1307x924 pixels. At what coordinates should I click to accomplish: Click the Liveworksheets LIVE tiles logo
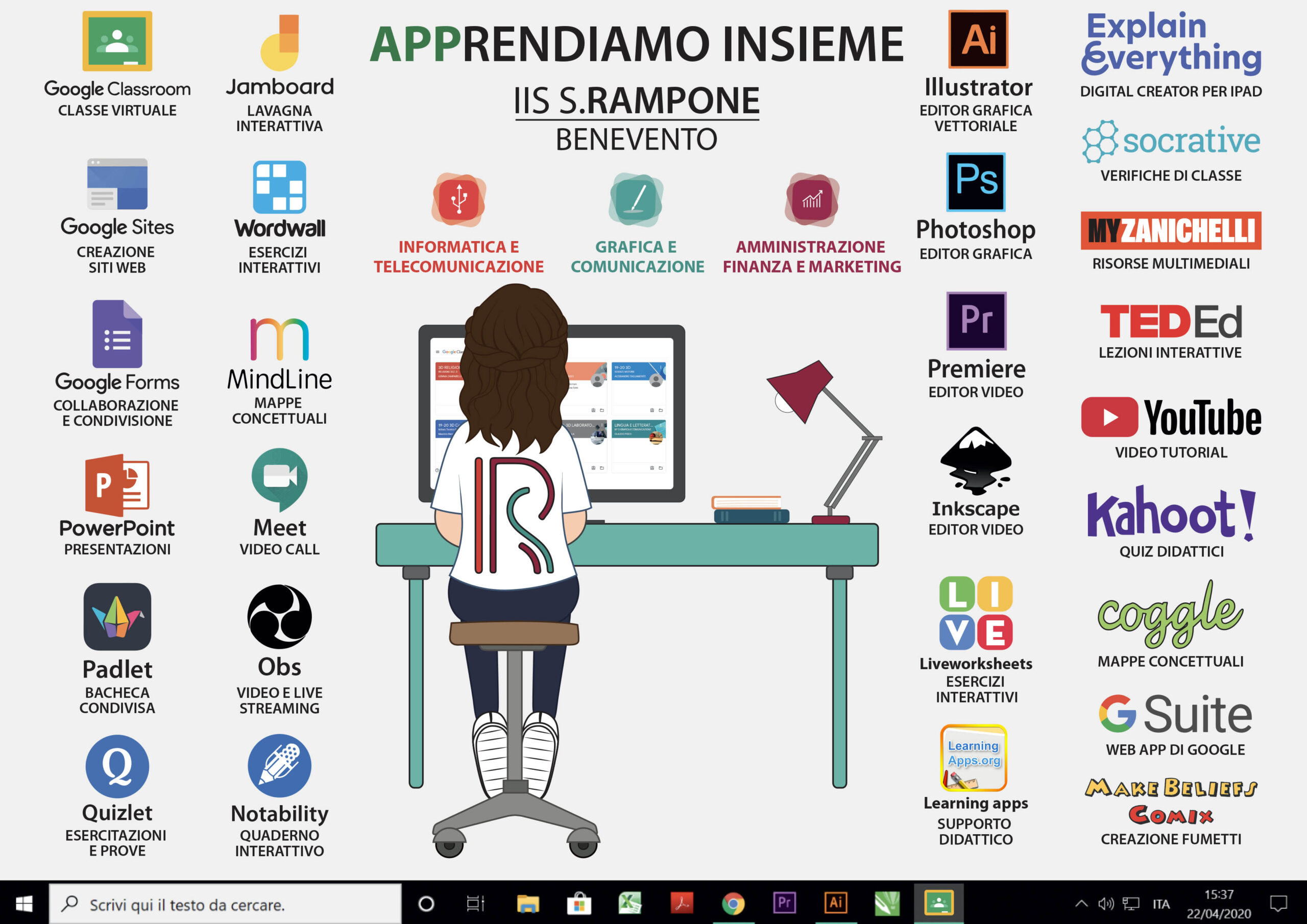976,613
